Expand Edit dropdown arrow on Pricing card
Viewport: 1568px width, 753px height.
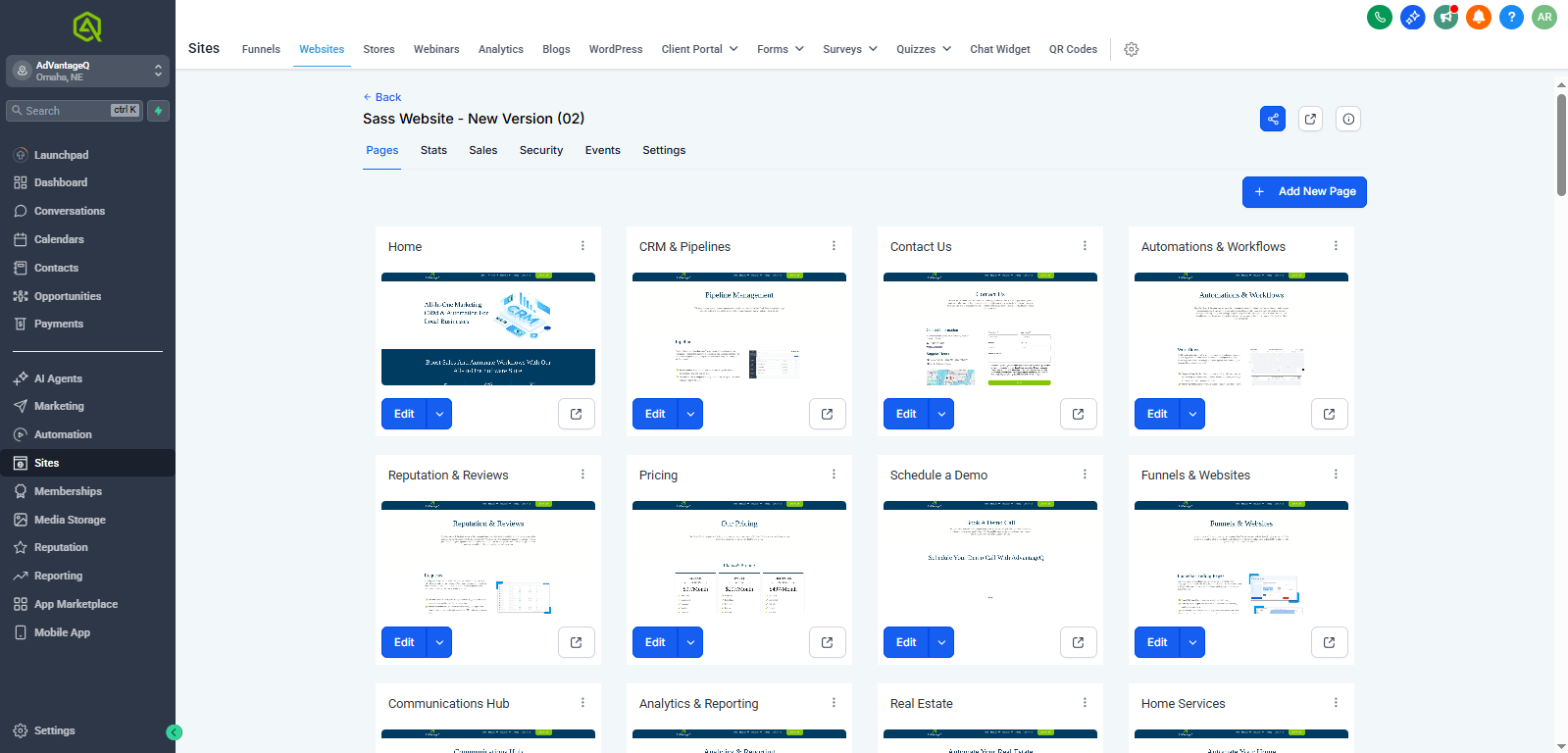click(690, 642)
